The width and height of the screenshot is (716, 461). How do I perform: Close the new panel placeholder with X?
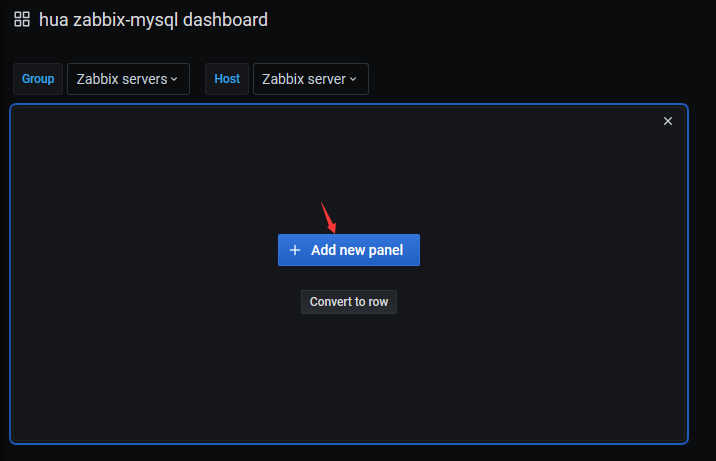coord(668,121)
